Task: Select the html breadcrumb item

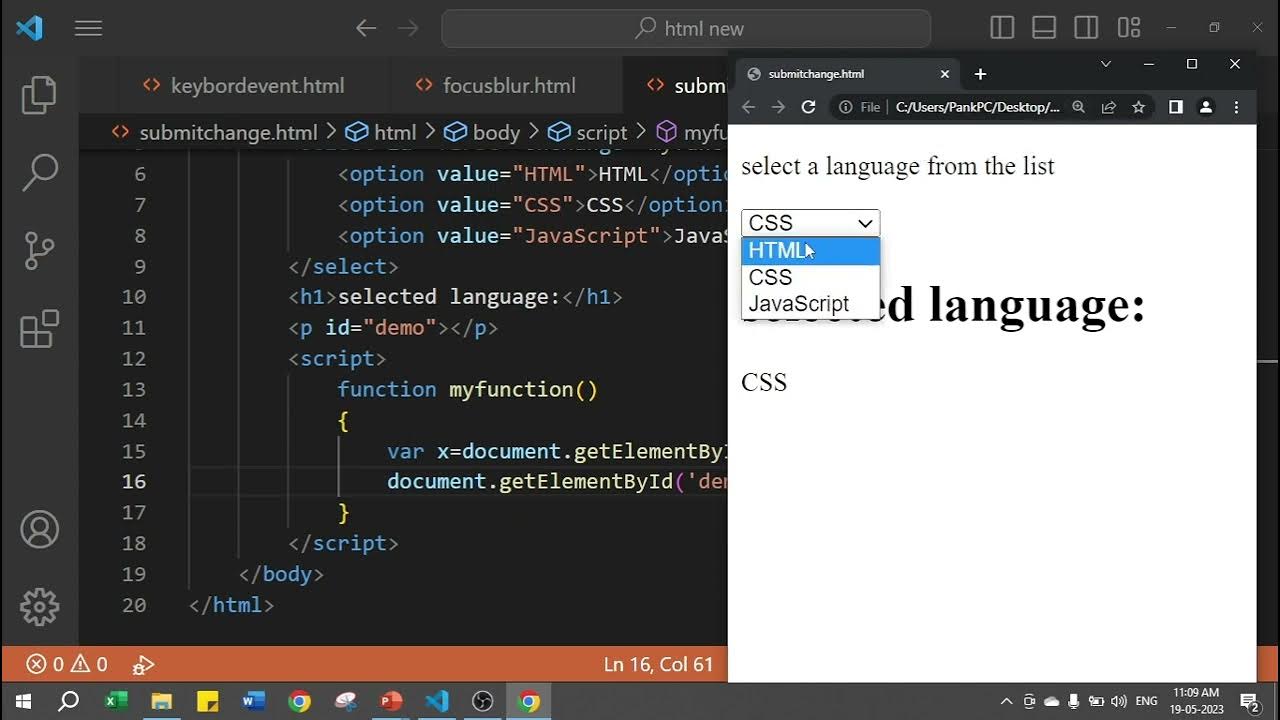Action: 380,132
